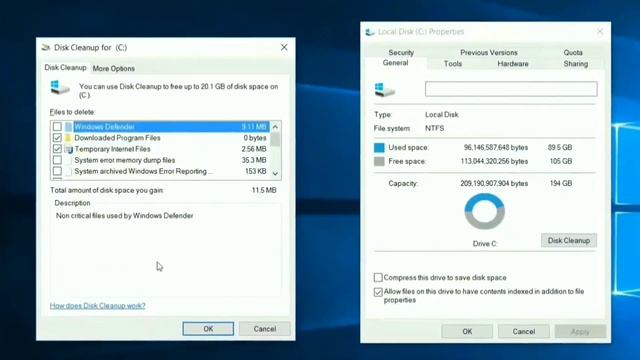Screen dimensions: 640x360
Task: Click the 113,044,320,256 bytes free value
Action: point(494,161)
